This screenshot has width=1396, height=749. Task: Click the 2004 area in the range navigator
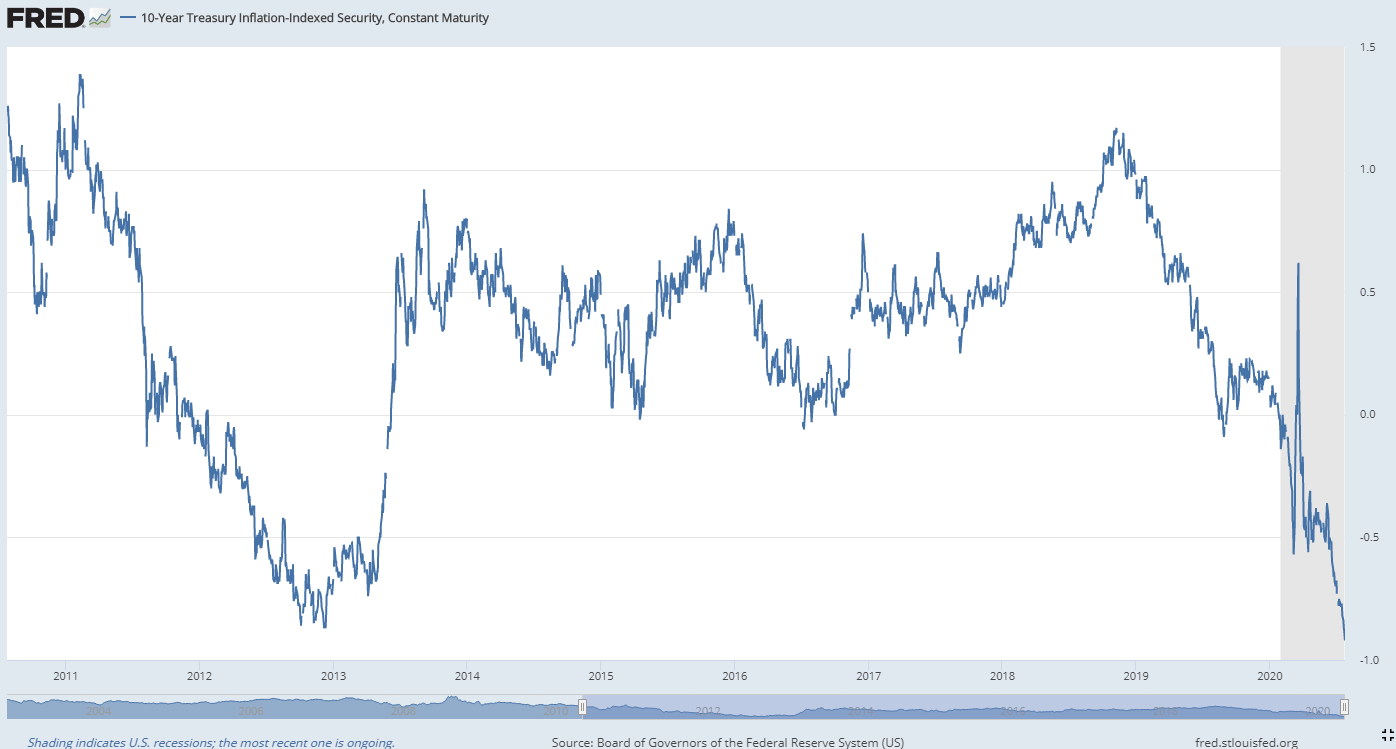(x=98, y=710)
